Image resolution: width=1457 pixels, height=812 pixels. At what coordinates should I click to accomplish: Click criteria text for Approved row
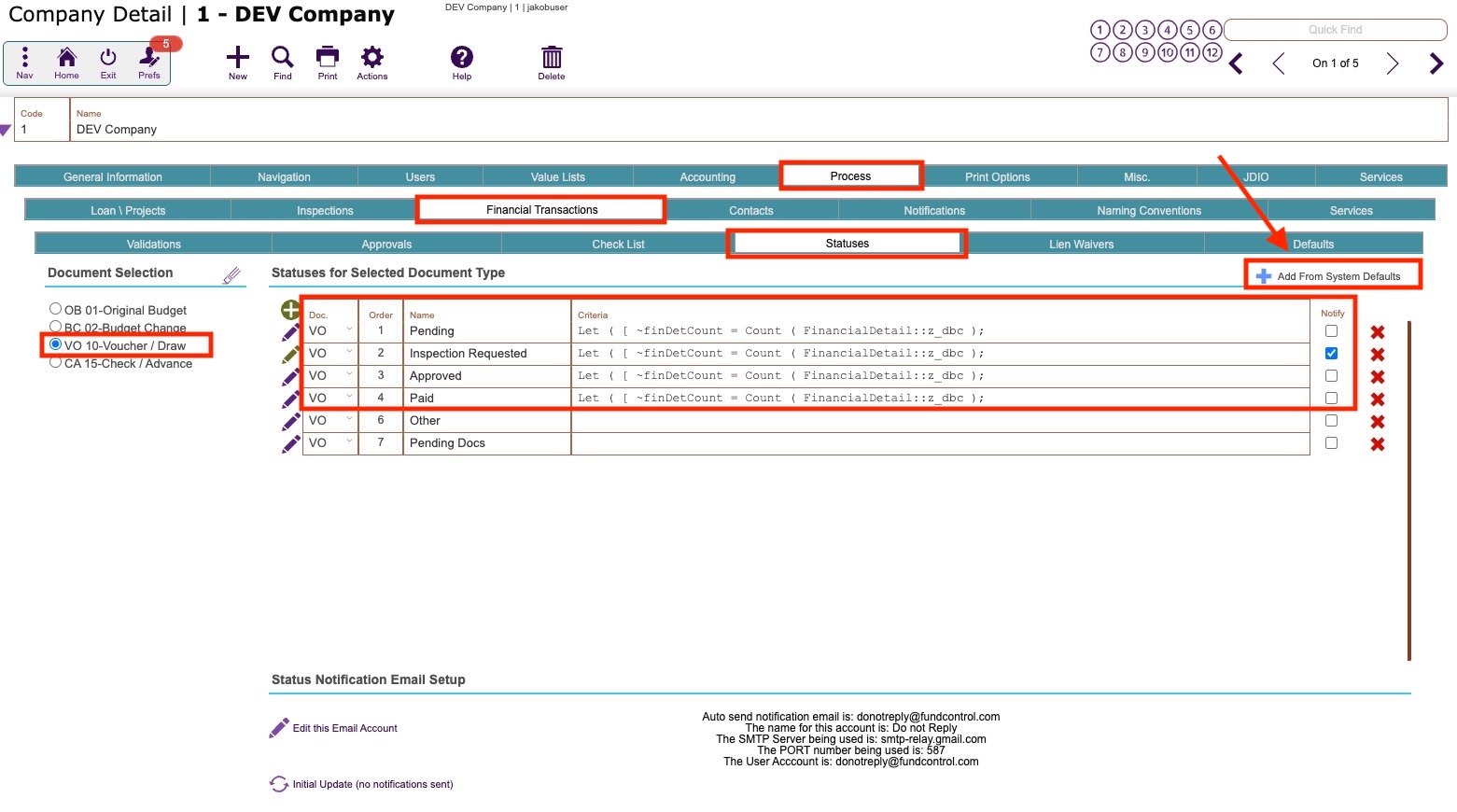[x=780, y=375]
